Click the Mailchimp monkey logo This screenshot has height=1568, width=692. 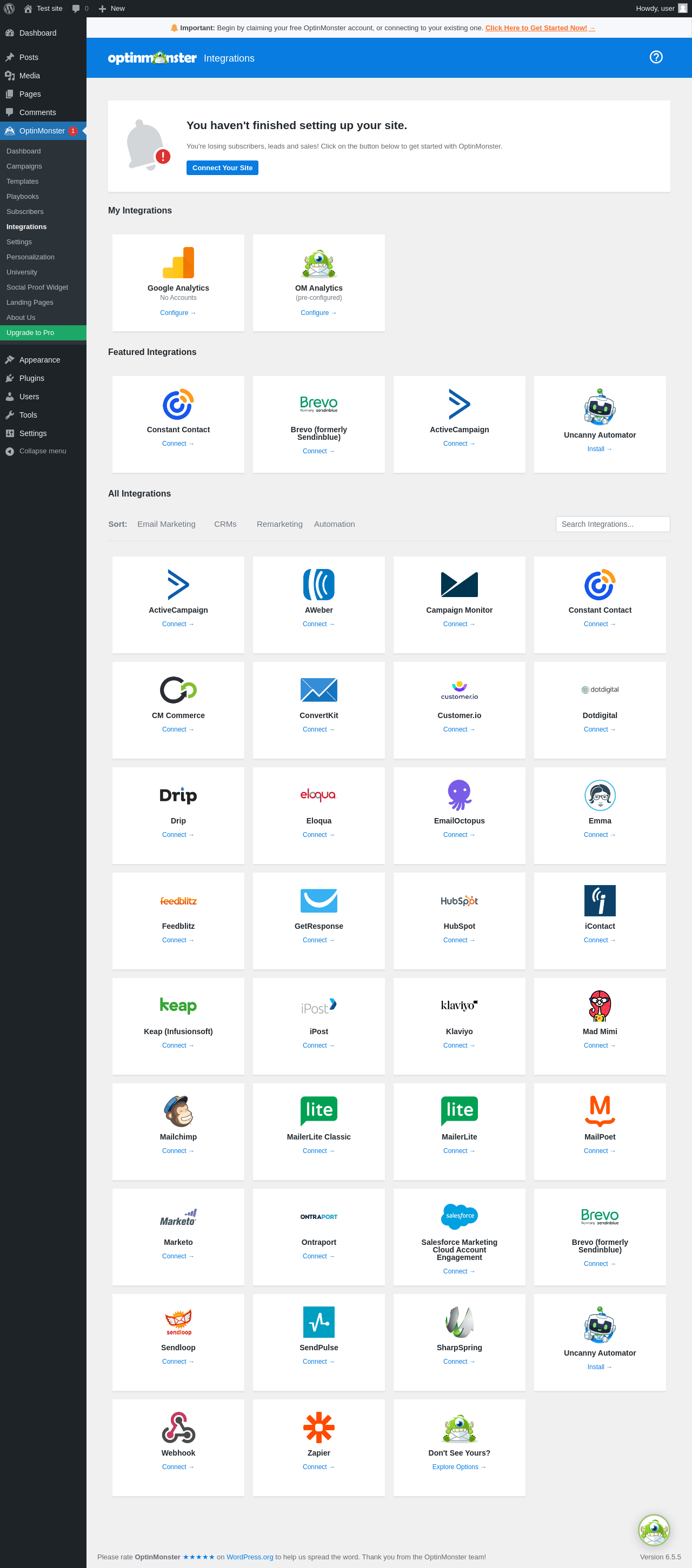(178, 1111)
